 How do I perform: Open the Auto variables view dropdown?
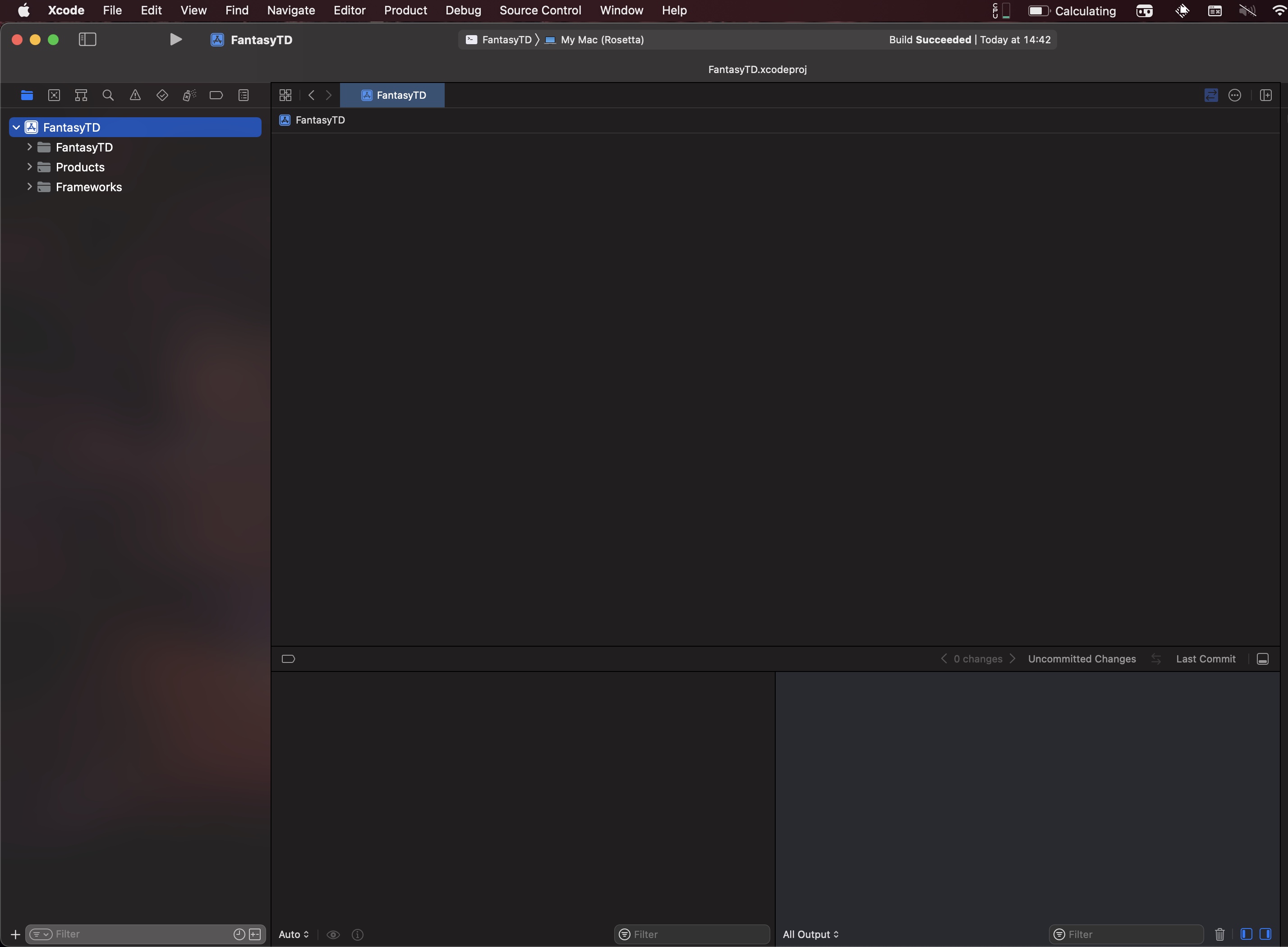[x=294, y=934]
